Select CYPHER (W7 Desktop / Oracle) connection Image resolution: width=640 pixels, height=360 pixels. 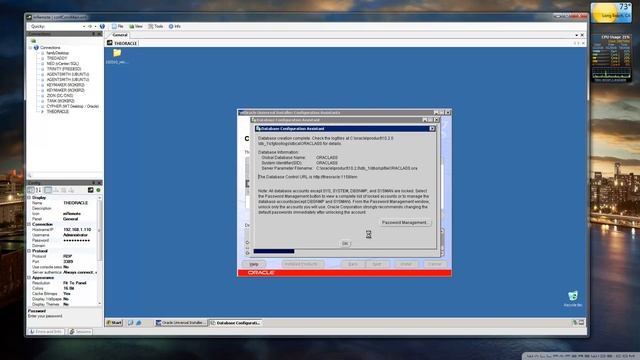click(x=72, y=106)
